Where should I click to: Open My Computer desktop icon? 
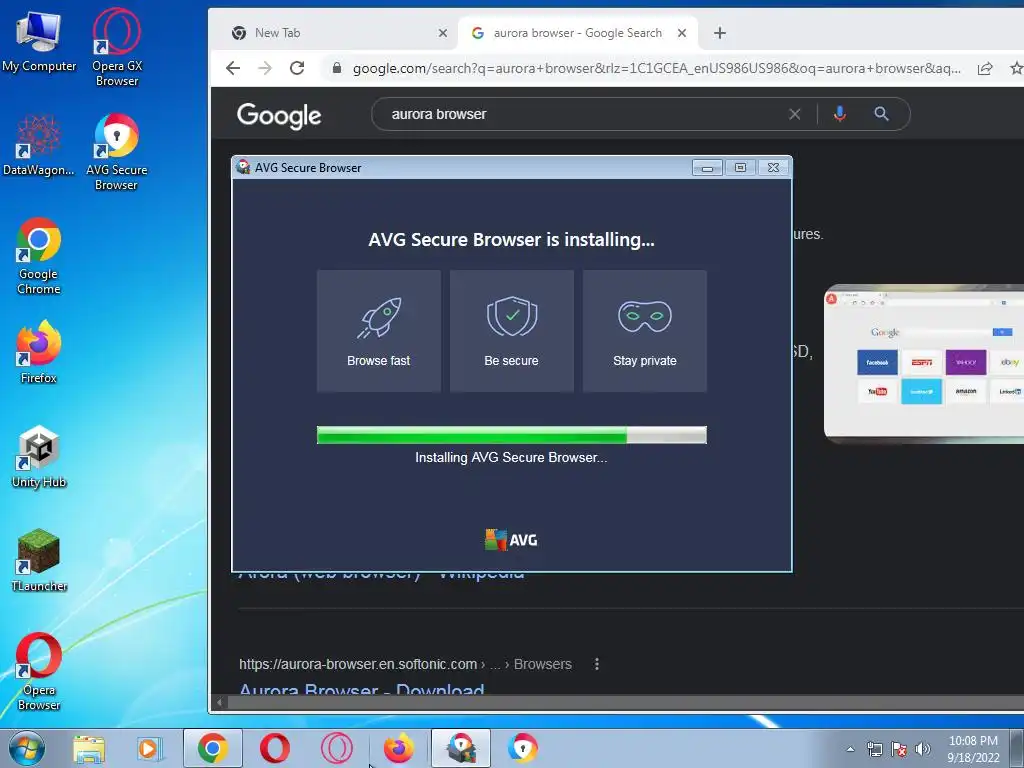pyautogui.click(x=39, y=42)
